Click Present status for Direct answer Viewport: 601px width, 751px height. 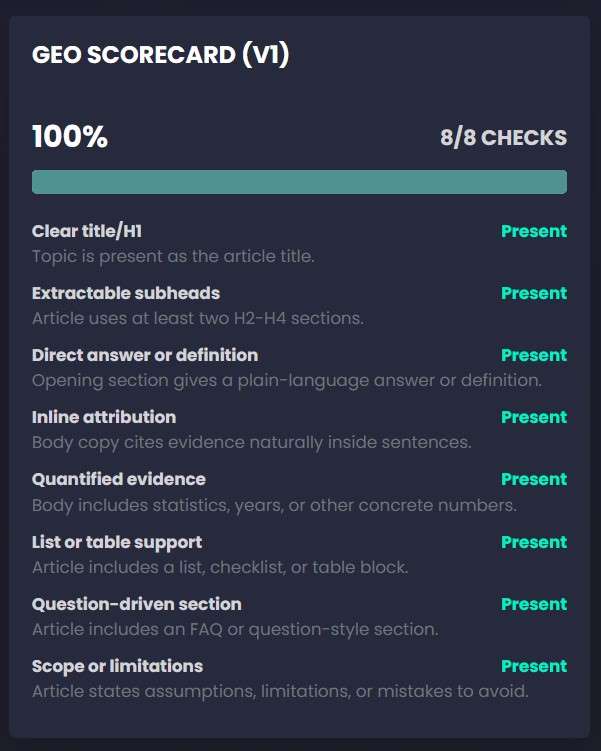tap(534, 355)
